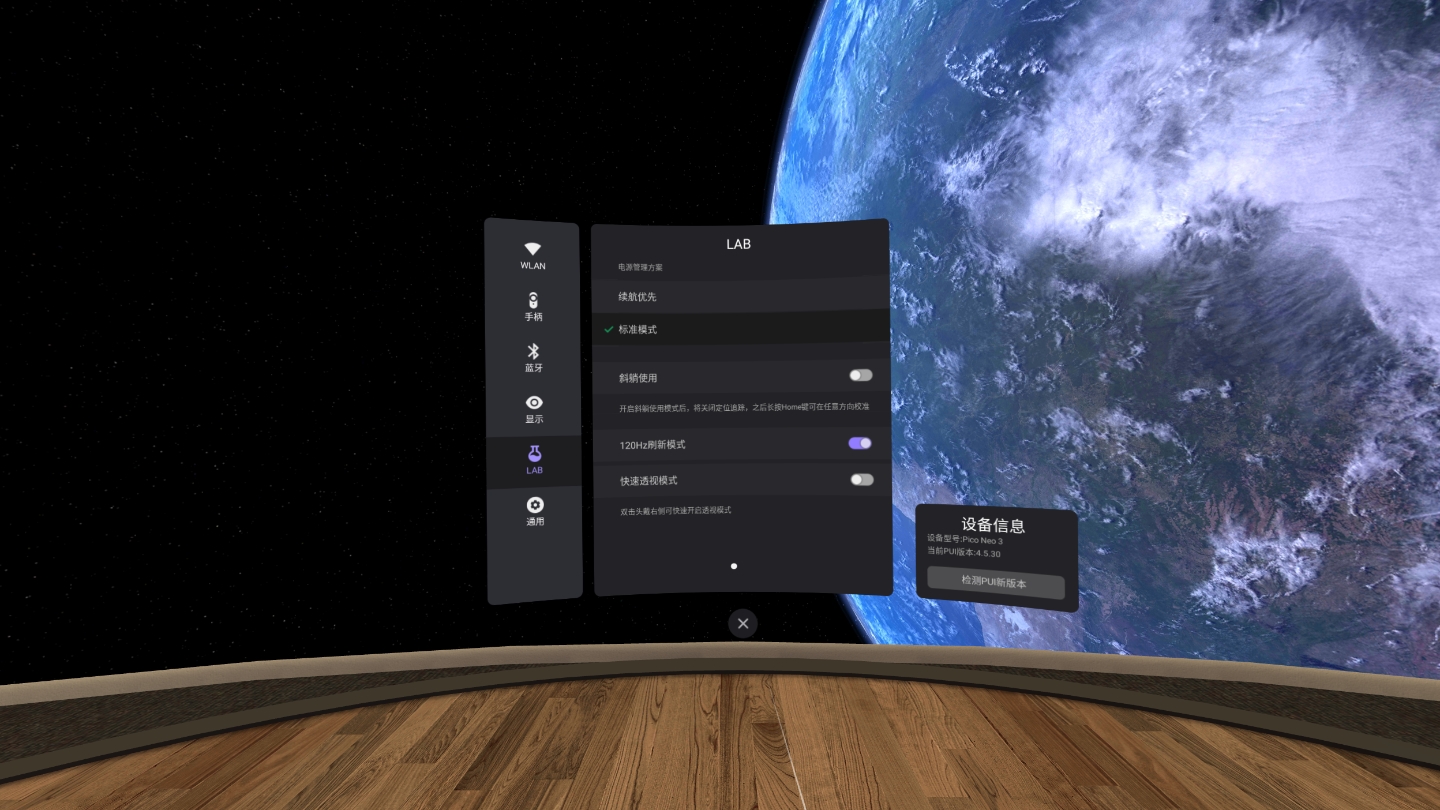Viewport: 1440px width, 810px height.
Task: Click the PUI version 4.5.30 text
Action: [966, 554]
